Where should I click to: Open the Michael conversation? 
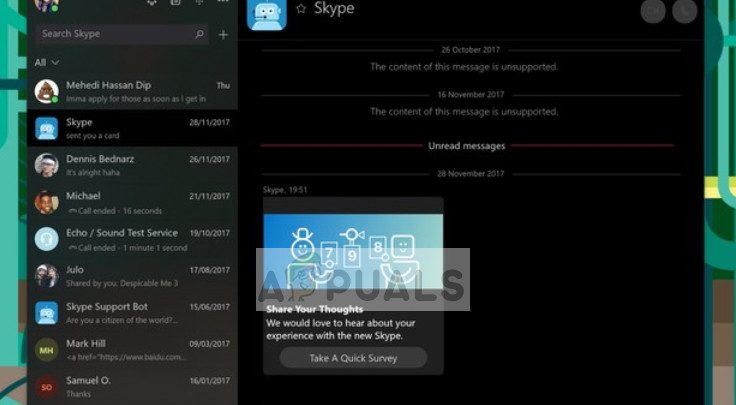pos(132,202)
